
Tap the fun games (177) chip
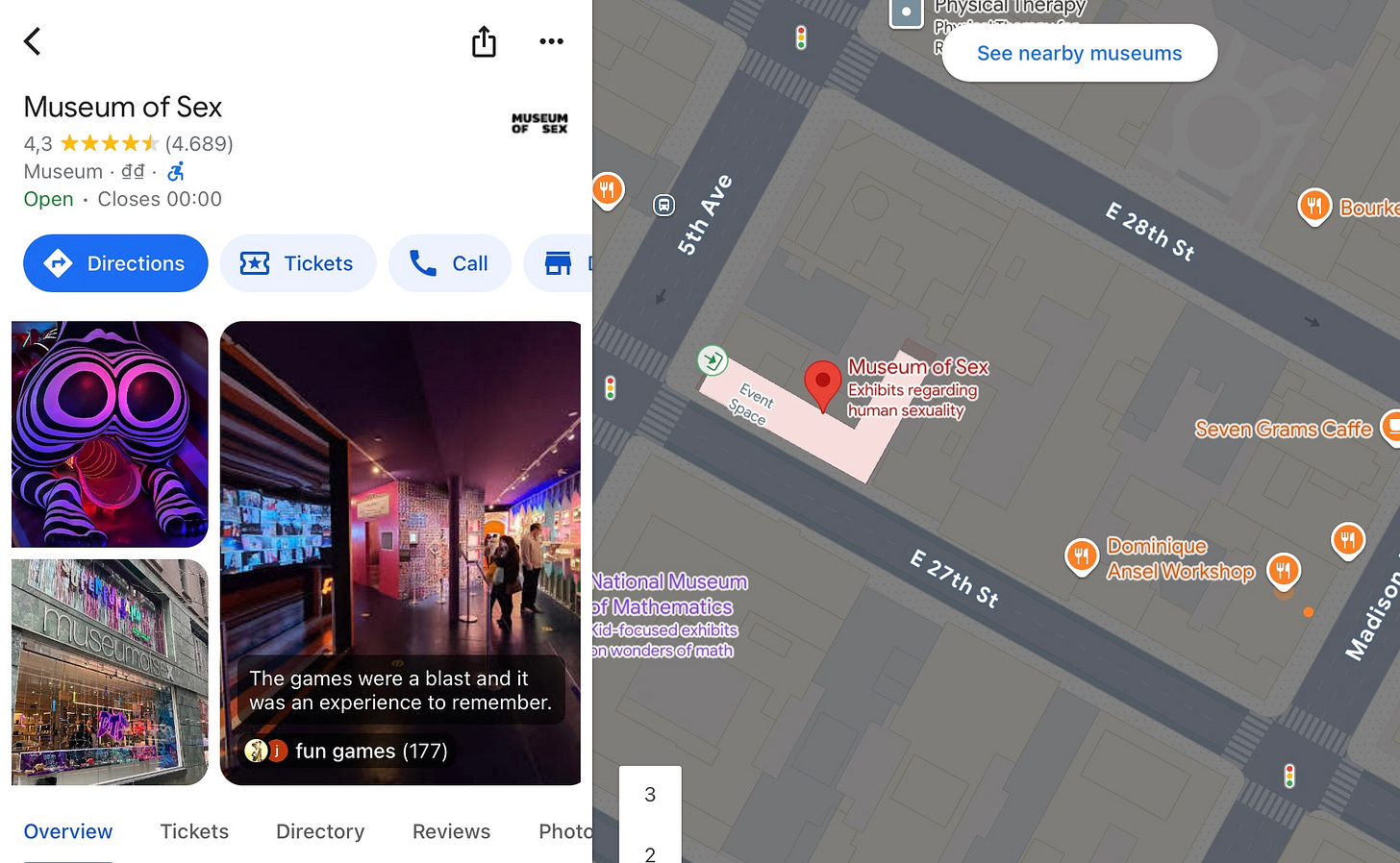click(346, 751)
